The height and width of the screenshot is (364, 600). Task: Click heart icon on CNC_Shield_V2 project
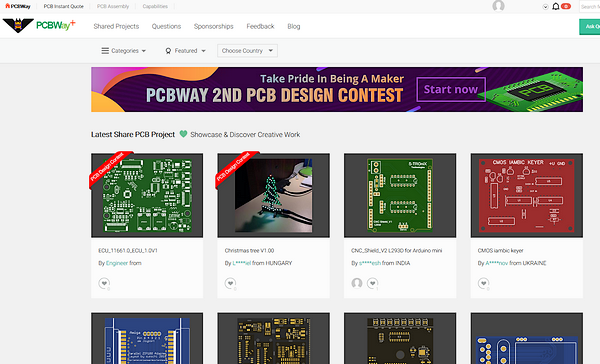(372, 283)
